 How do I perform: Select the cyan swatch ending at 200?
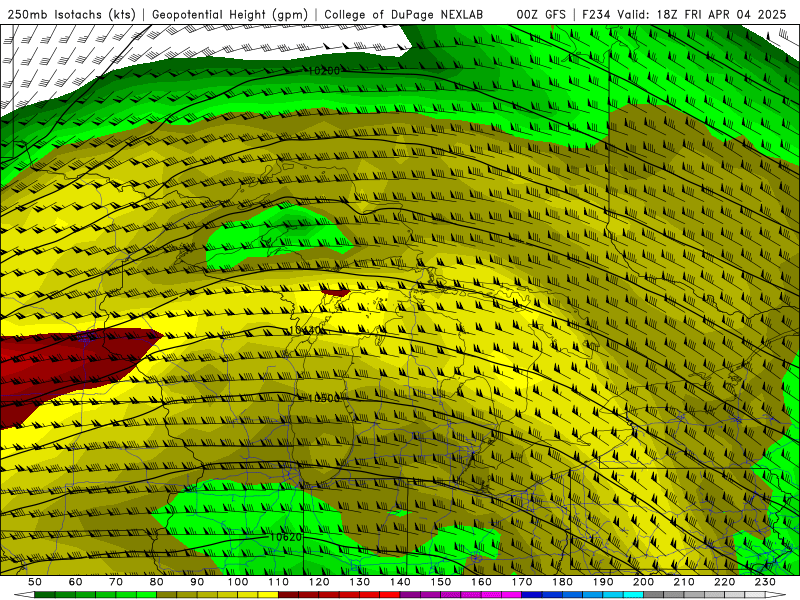633,594
